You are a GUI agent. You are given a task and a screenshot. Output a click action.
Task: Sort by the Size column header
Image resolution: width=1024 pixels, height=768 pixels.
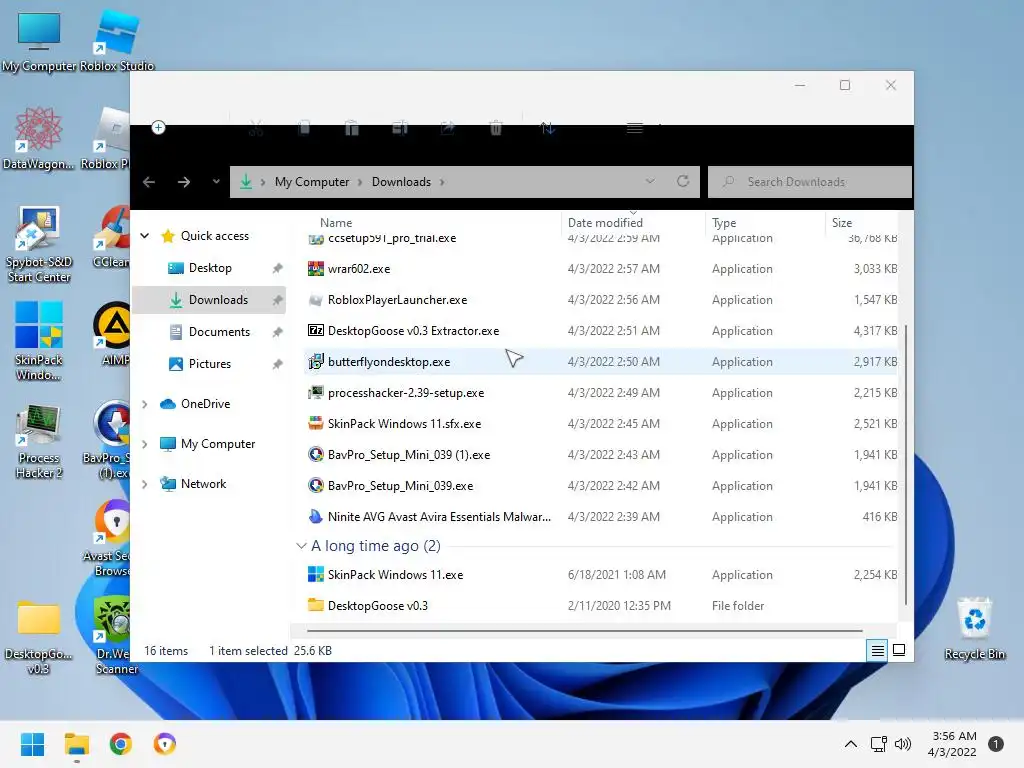pos(842,223)
